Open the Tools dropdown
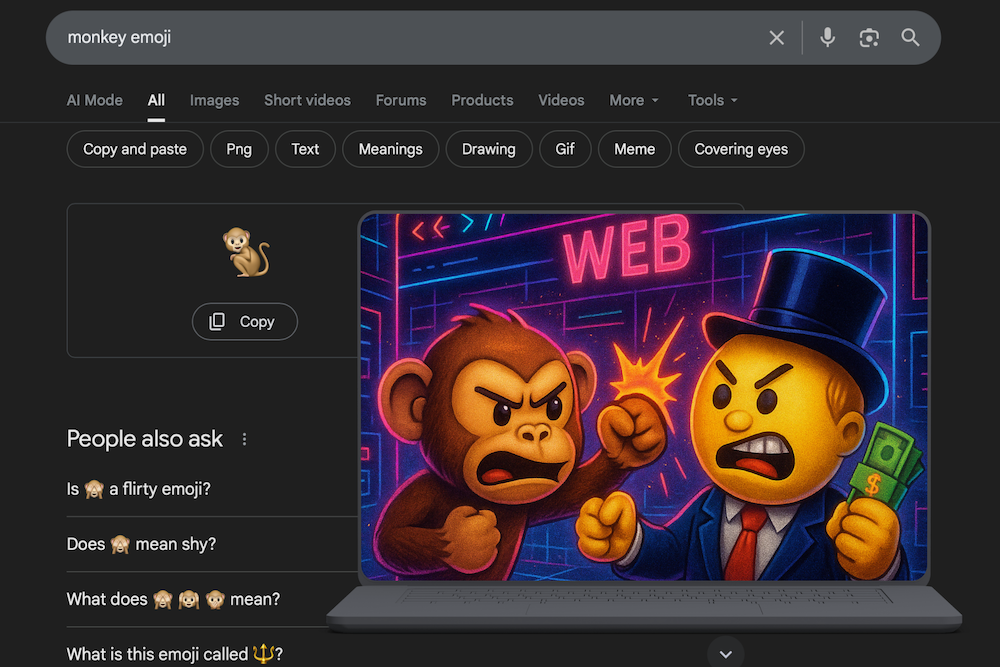This screenshot has height=667, width=1000. (x=712, y=100)
